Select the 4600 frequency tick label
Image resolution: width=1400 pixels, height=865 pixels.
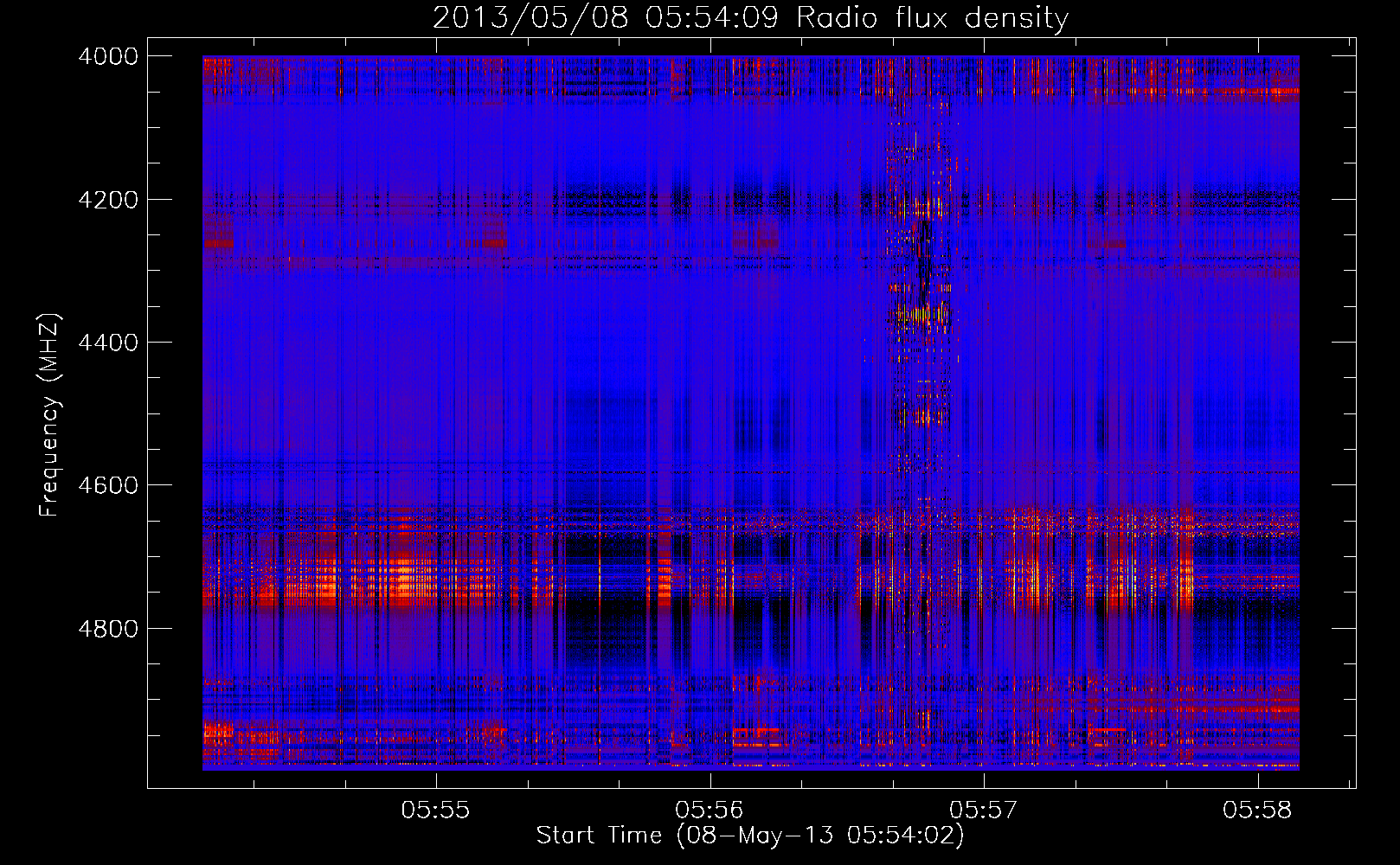108,485
